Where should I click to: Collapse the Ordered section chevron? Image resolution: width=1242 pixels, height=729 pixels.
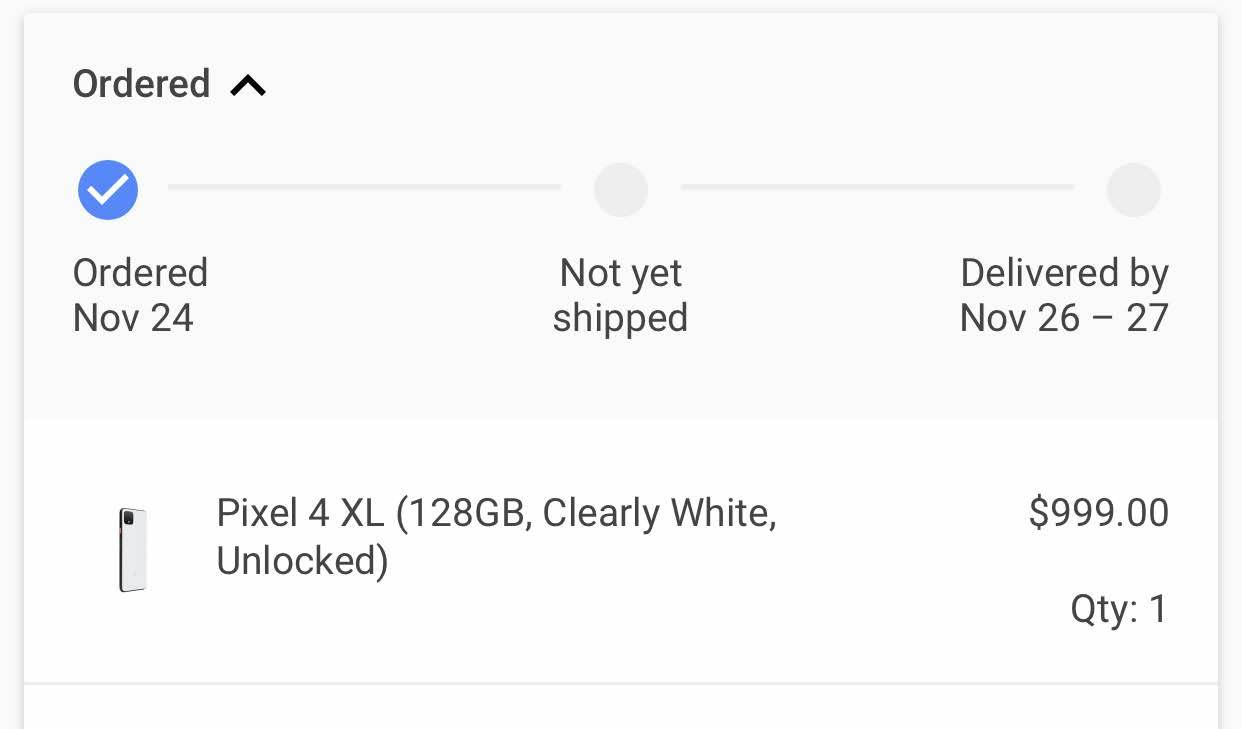pos(248,86)
